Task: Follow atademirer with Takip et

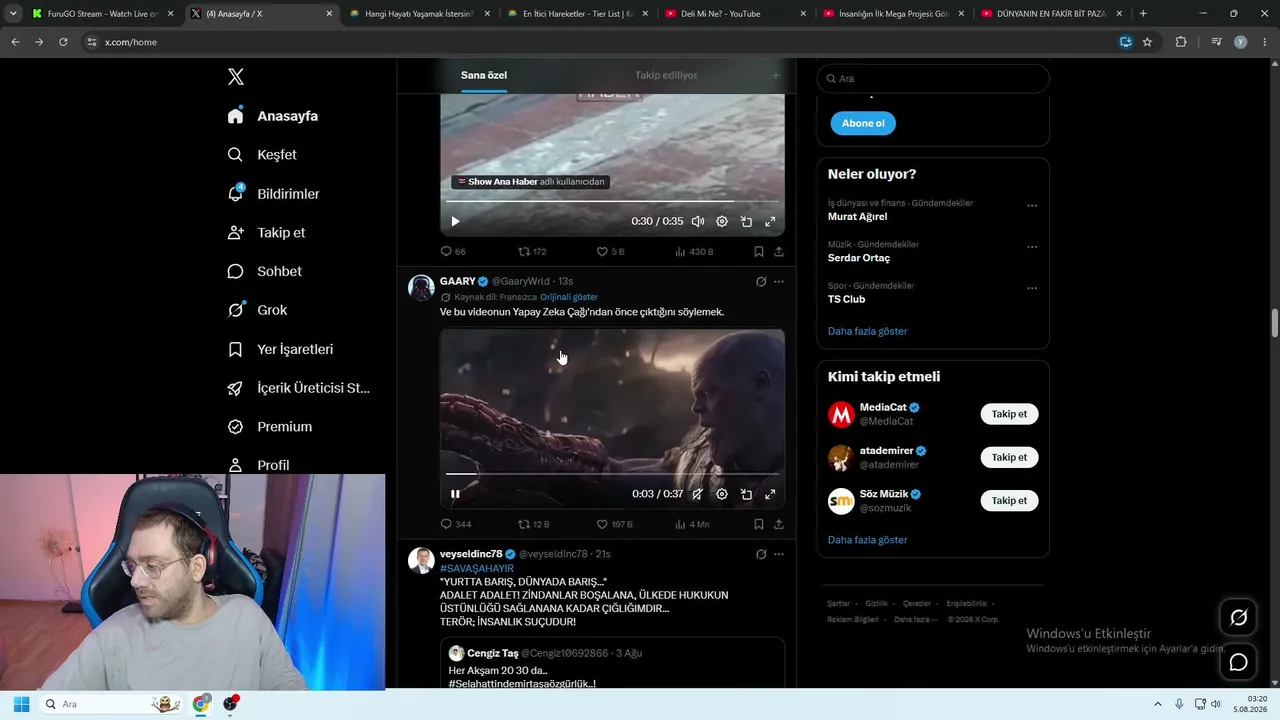Action: [x=1009, y=457]
